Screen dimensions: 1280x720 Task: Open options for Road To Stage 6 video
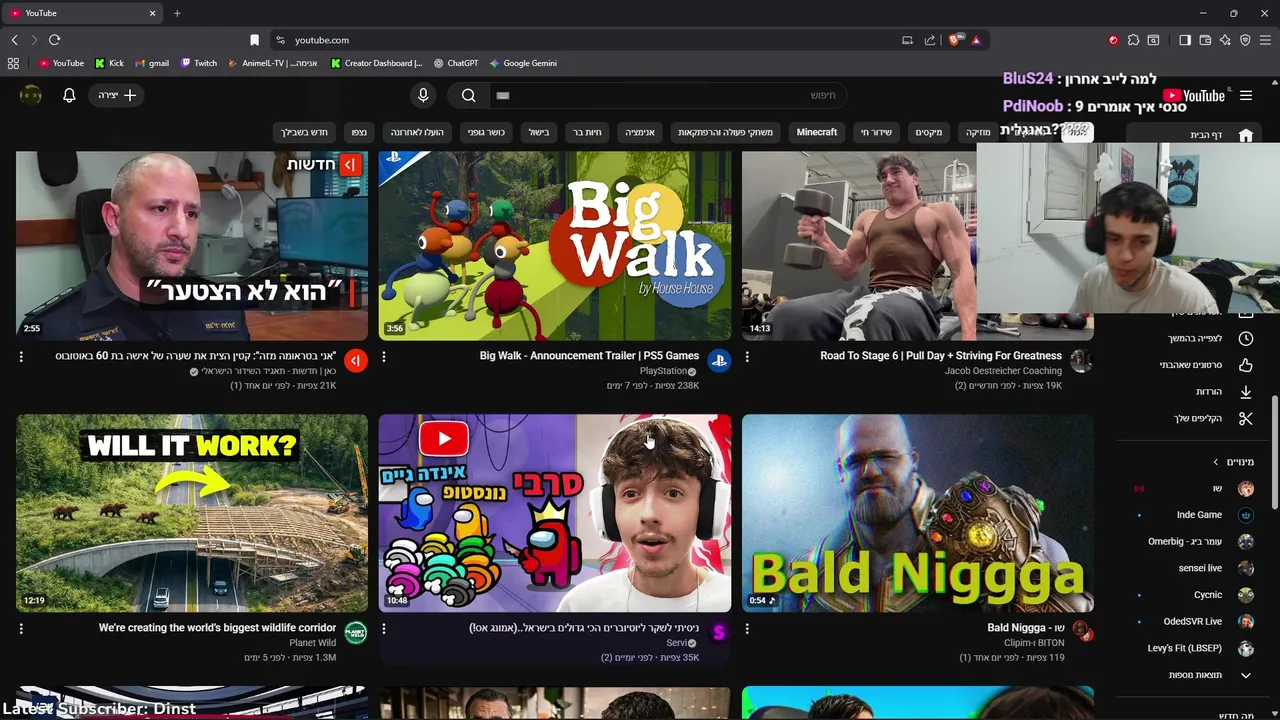tap(747, 357)
